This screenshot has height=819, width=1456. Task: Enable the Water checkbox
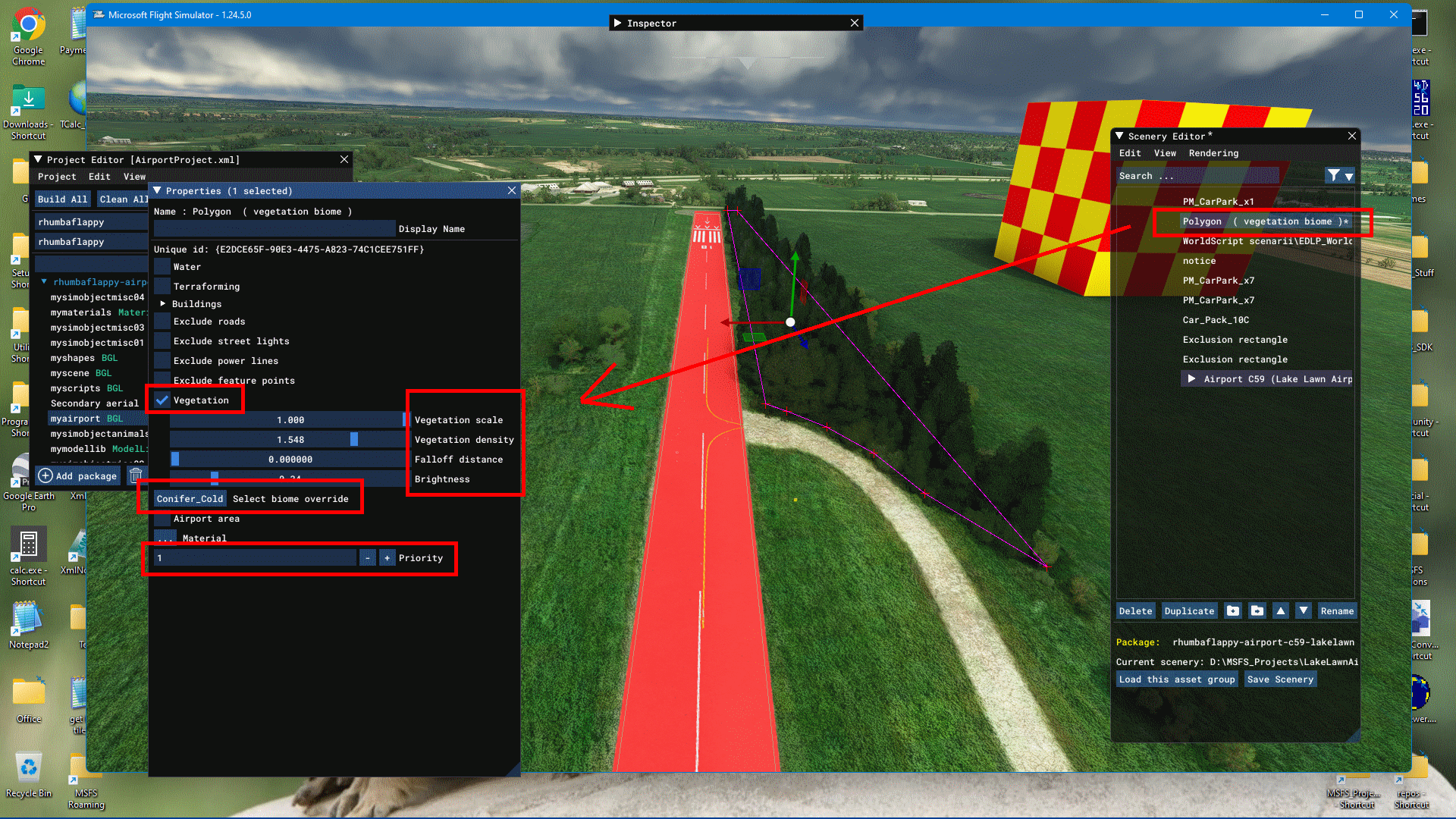[162, 267]
